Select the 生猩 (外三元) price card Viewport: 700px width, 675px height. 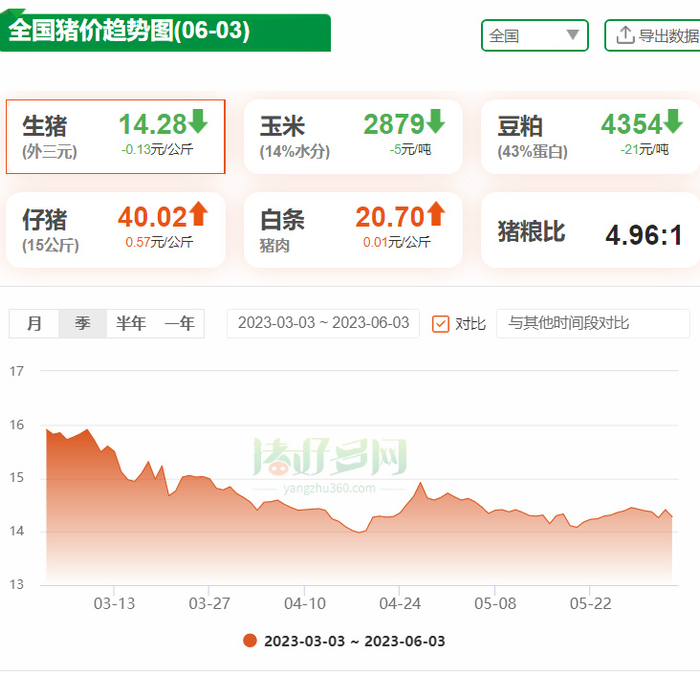click(x=116, y=137)
